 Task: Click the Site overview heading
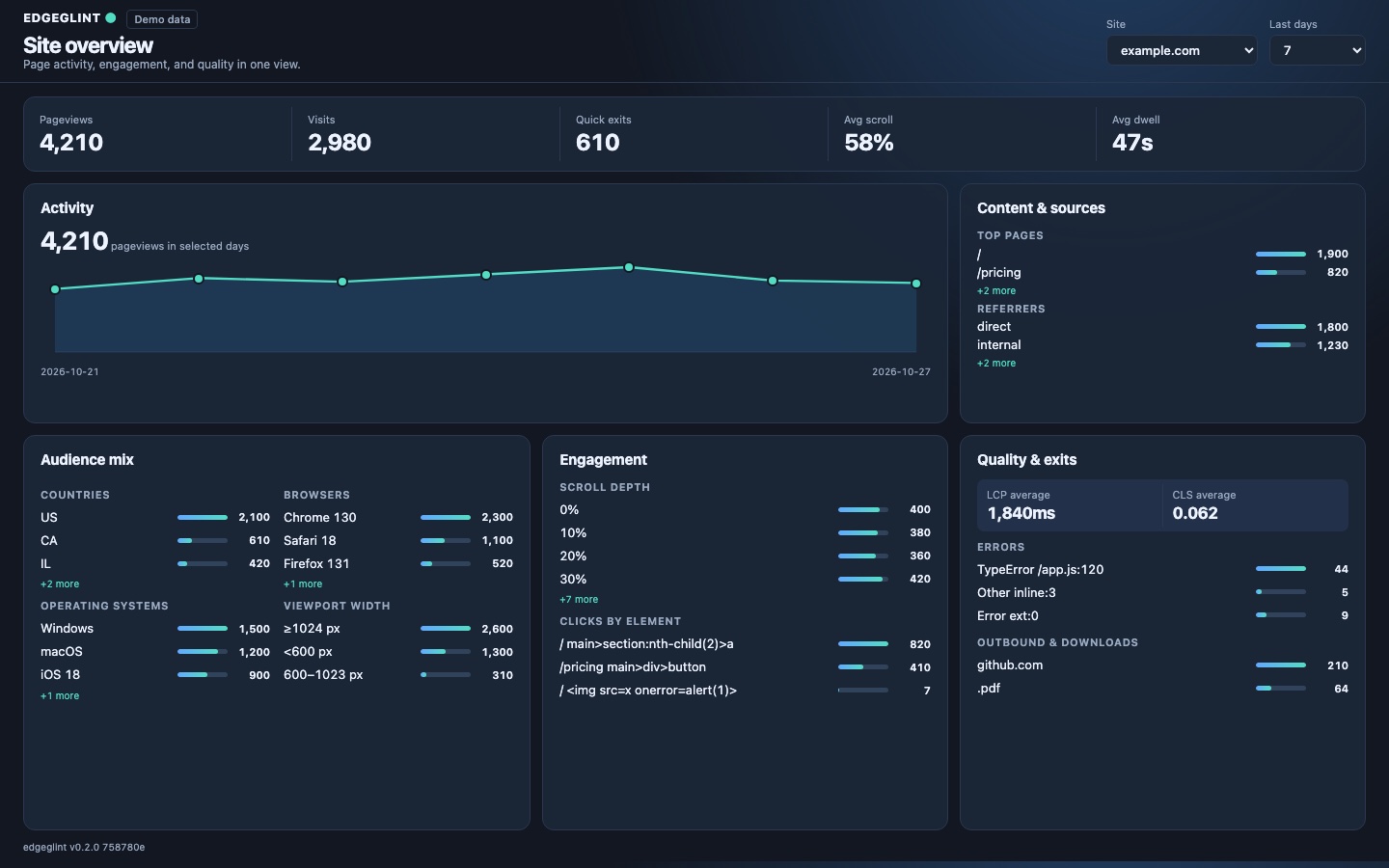coord(88,45)
